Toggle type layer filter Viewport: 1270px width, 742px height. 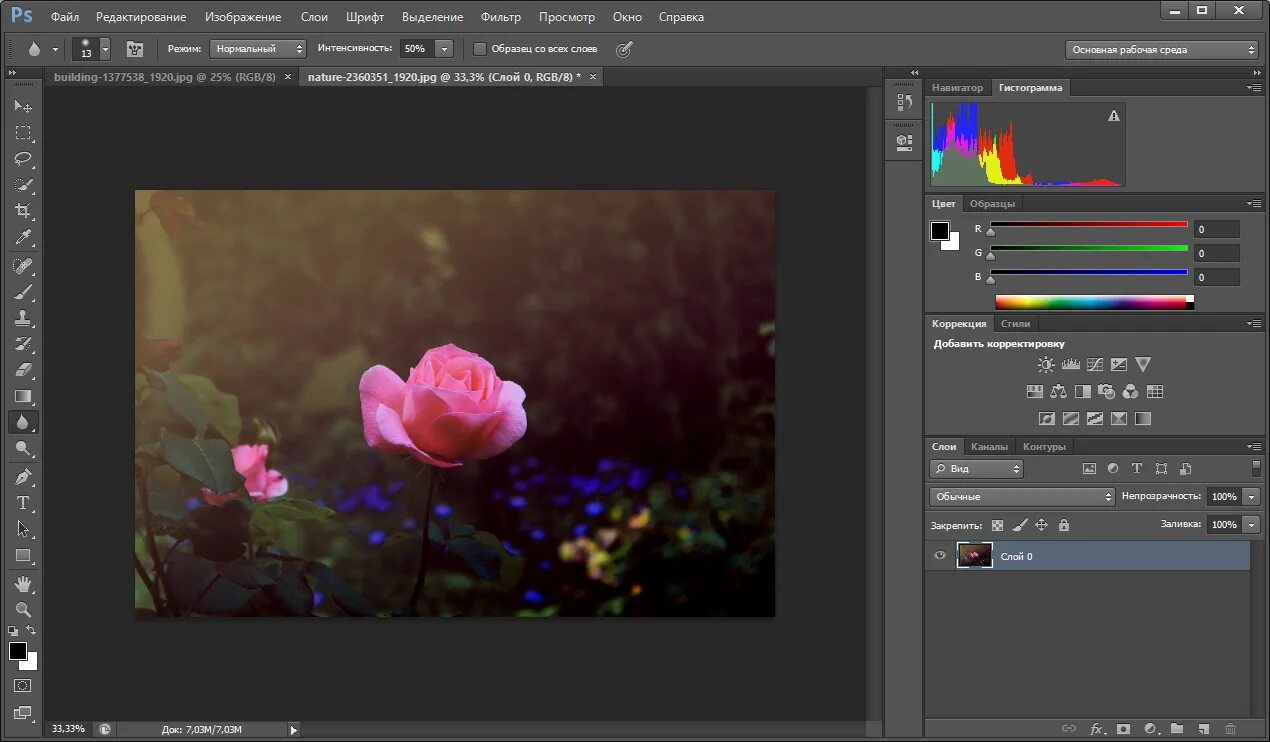point(1137,468)
